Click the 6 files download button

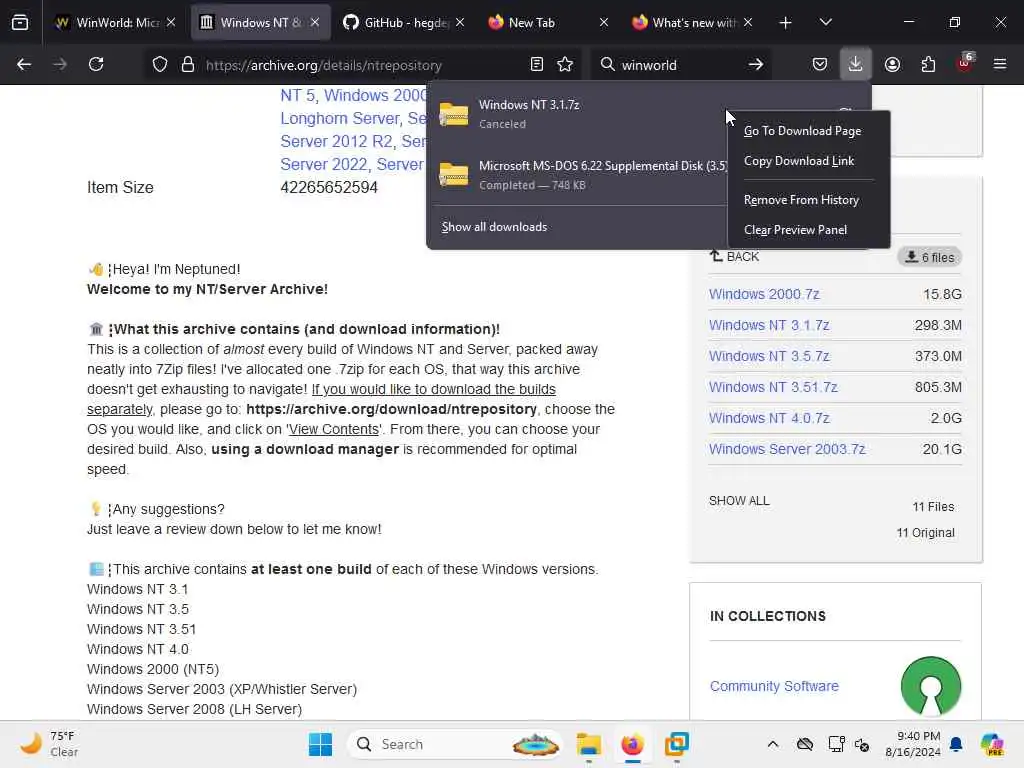[x=929, y=257]
